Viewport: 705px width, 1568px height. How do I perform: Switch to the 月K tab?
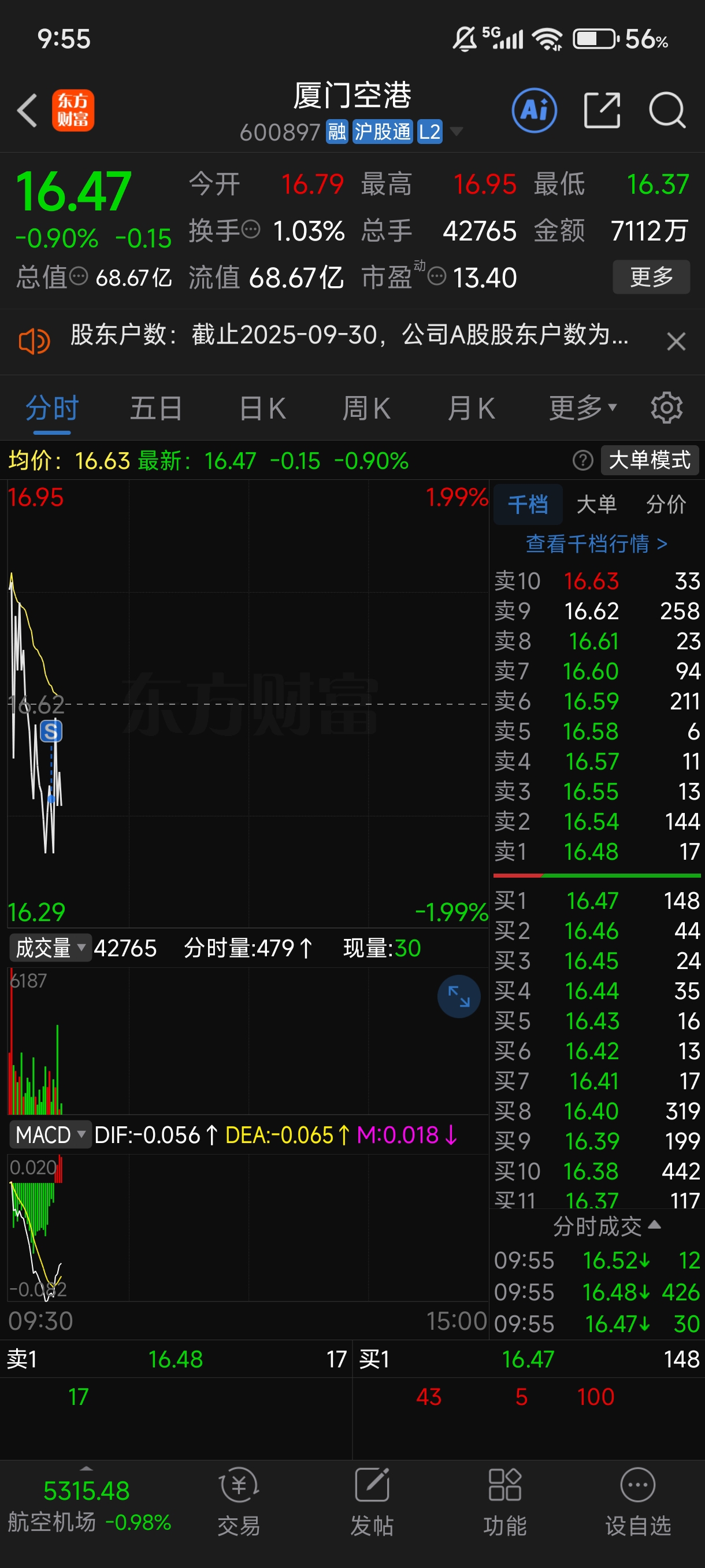(x=472, y=408)
